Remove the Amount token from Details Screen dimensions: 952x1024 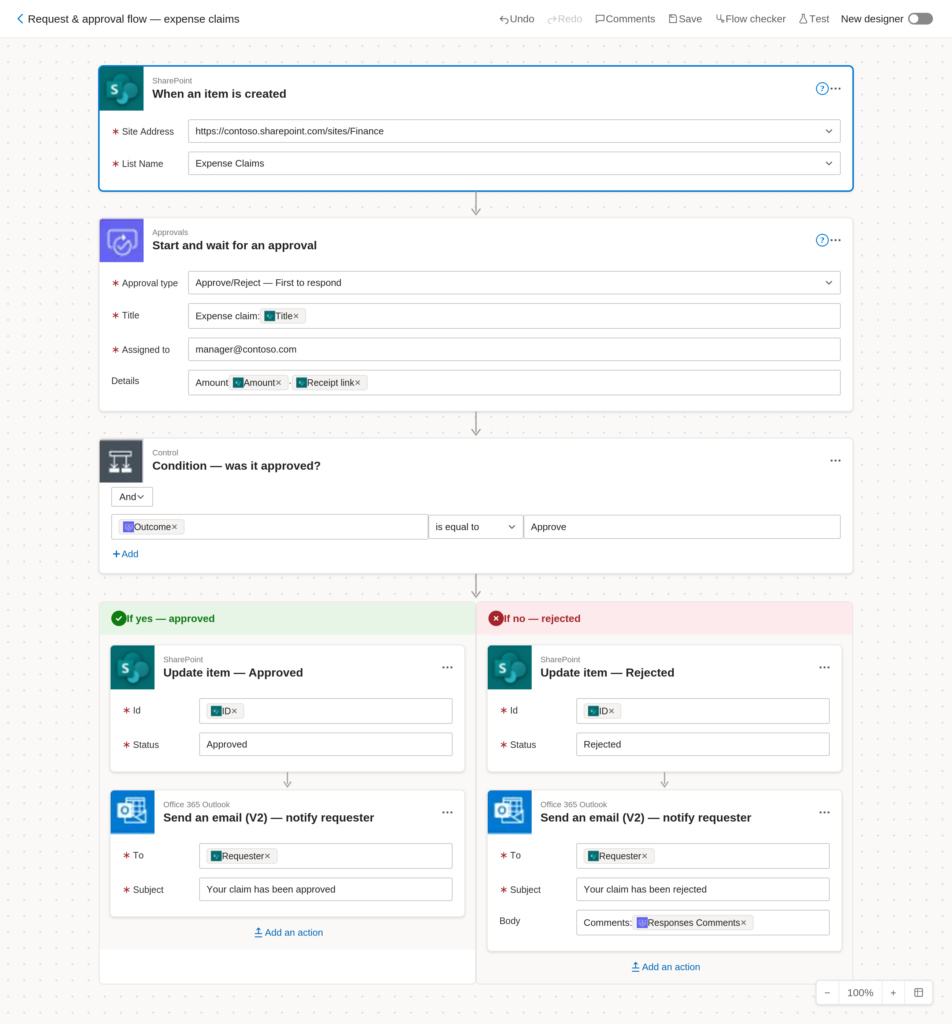tap(278, 383)
